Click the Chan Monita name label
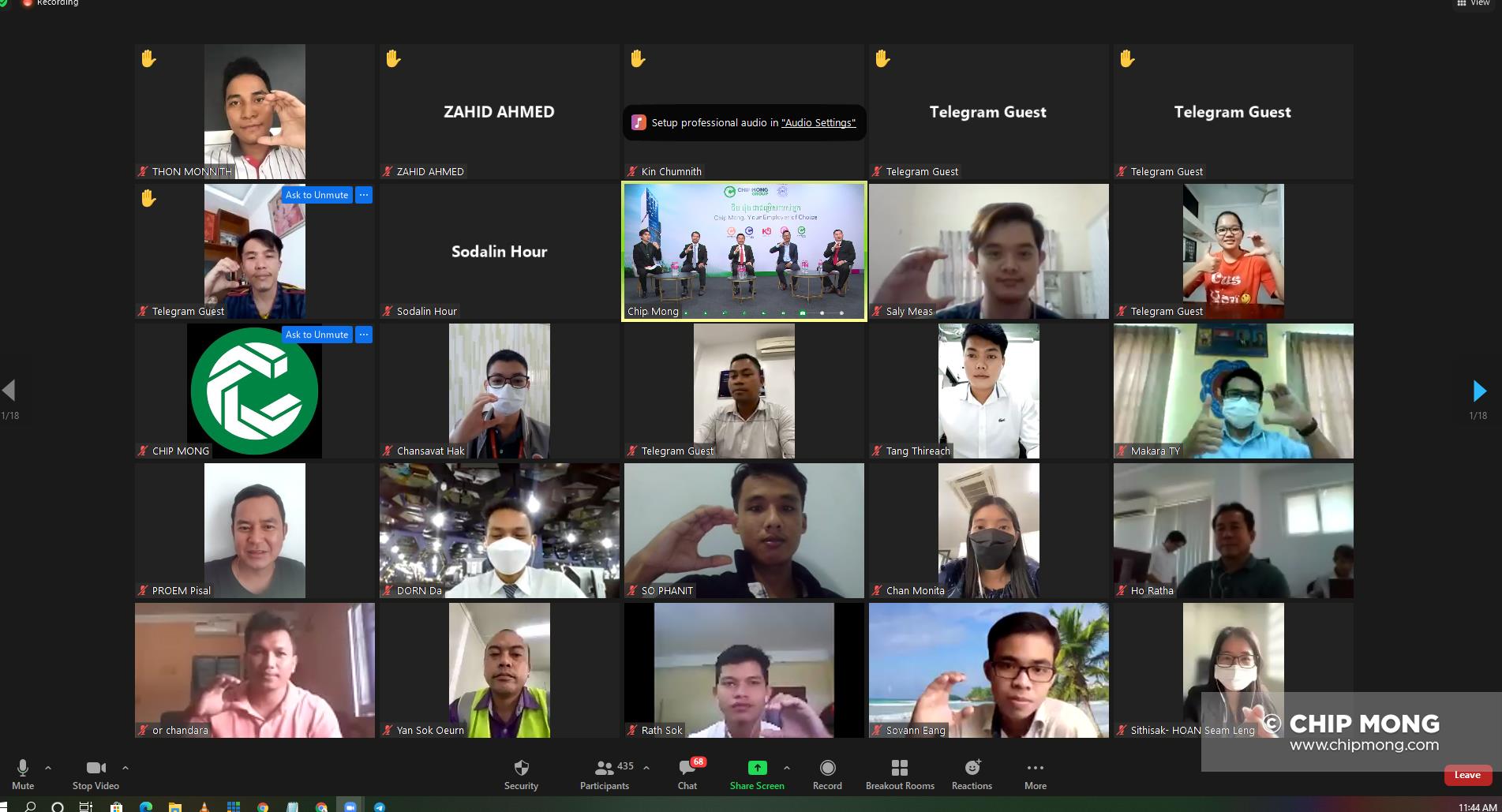This screenshot has height=812, width=1502. click(916, 591)
